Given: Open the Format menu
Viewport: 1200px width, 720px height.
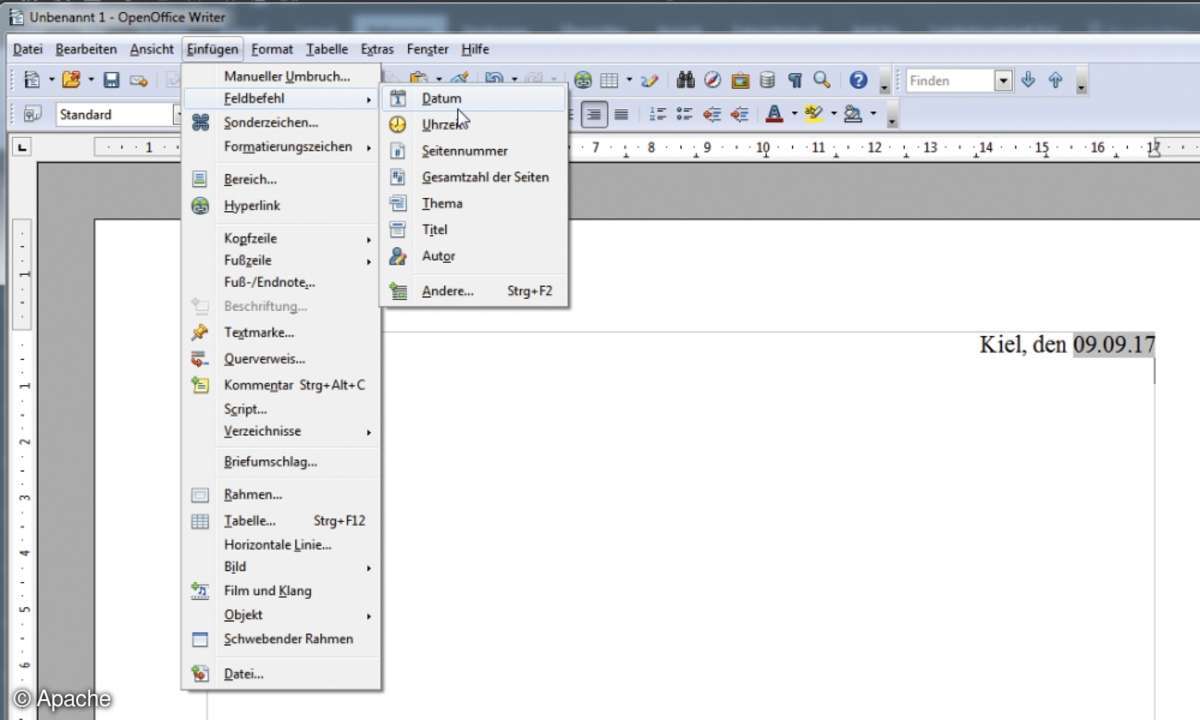Looking at the screenshot, I should click(x=272, y=48).
